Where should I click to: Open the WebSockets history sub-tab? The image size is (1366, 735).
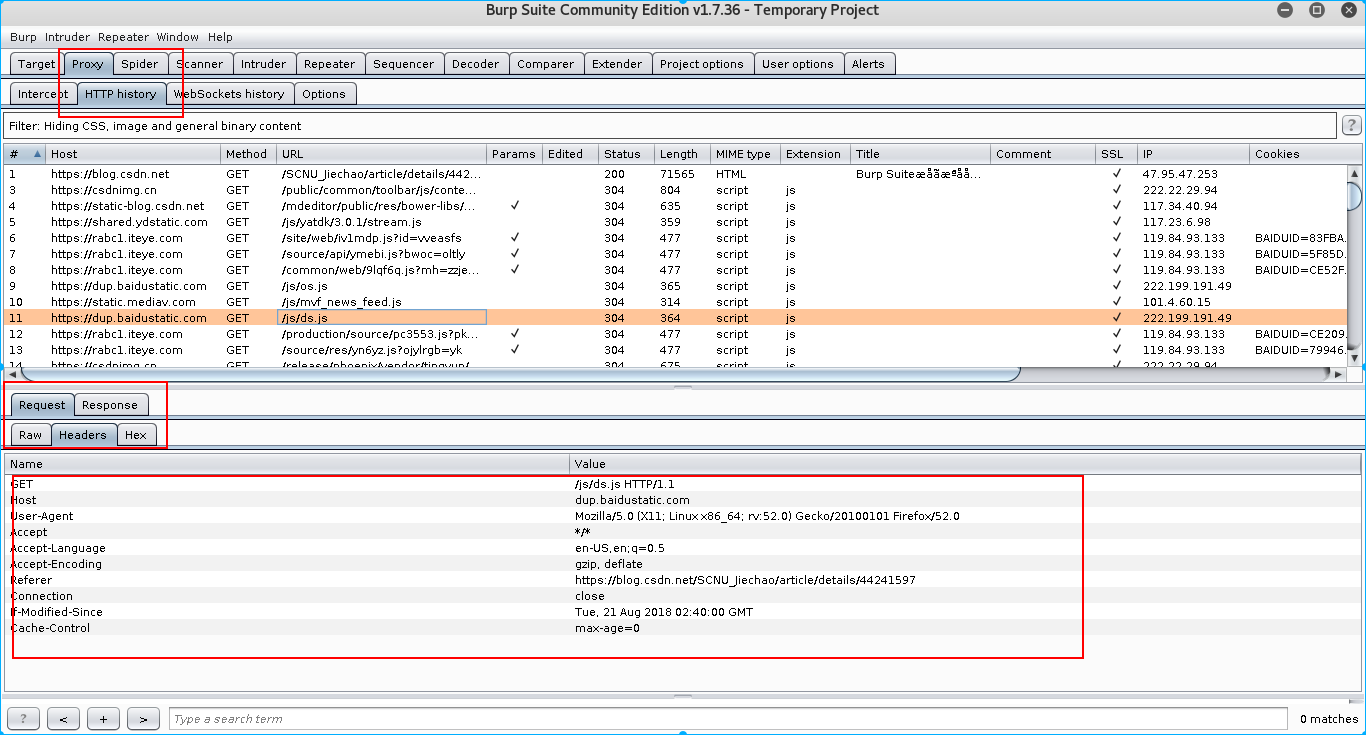229,94
